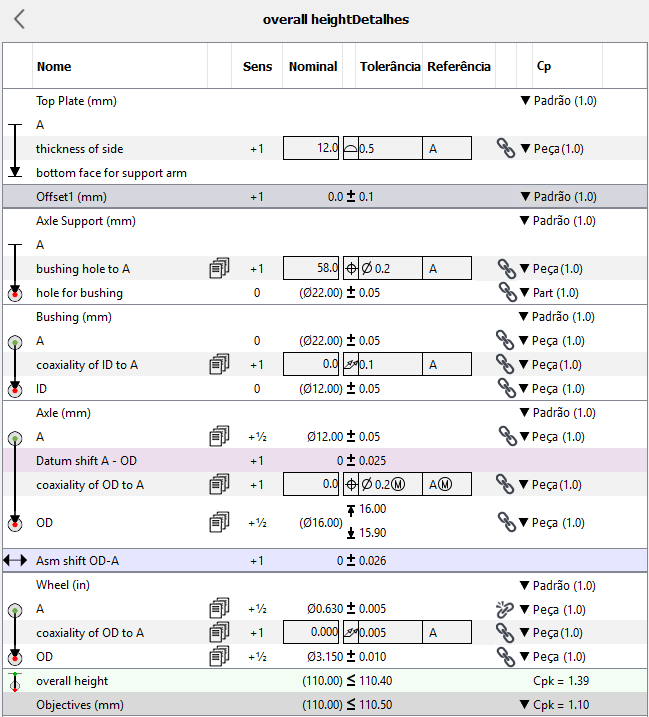The image size is (649, 717).
Task: Click copies icon on coaxiality of ID to A row
Action: point(219,364)
